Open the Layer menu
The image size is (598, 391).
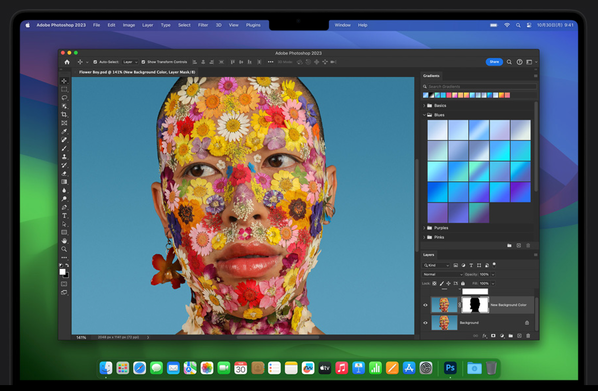click(148, 25)
